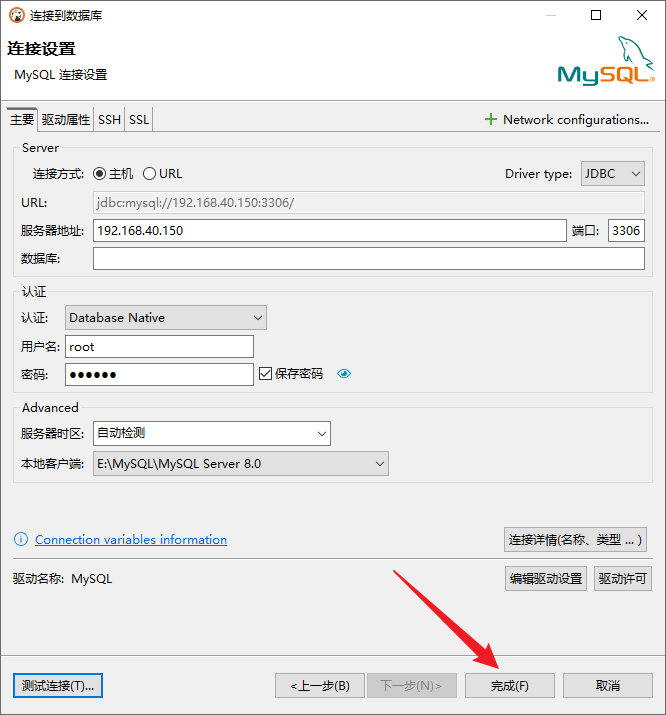Toggle the 保存密码 checkbox
666x715 pixels.
coord(265,374)
